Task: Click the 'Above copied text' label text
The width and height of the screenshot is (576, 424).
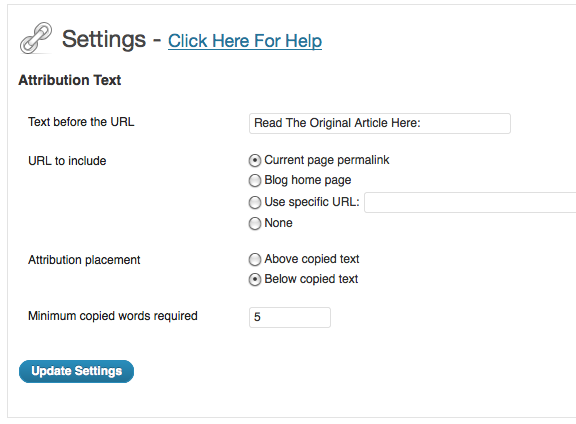Action: pos(312,259)
